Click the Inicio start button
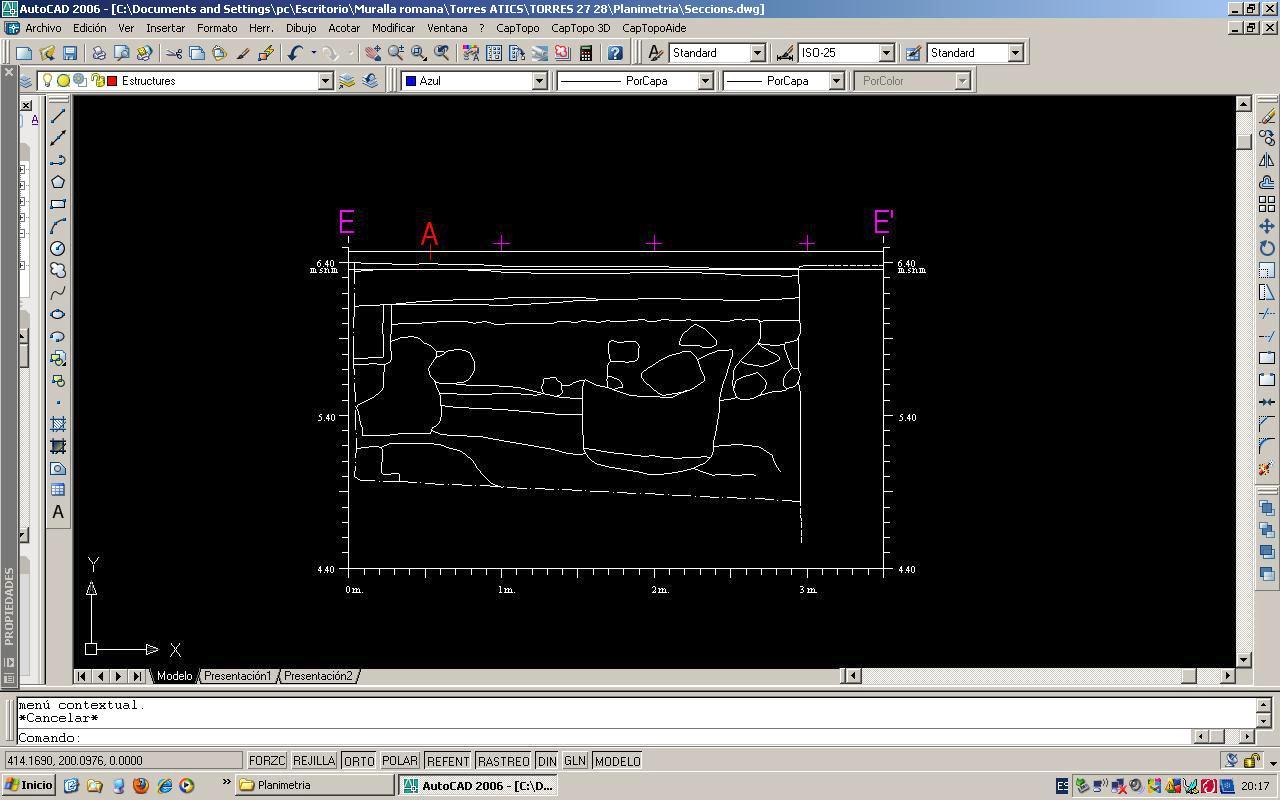The image size is (1280, 800). [28, 785]
